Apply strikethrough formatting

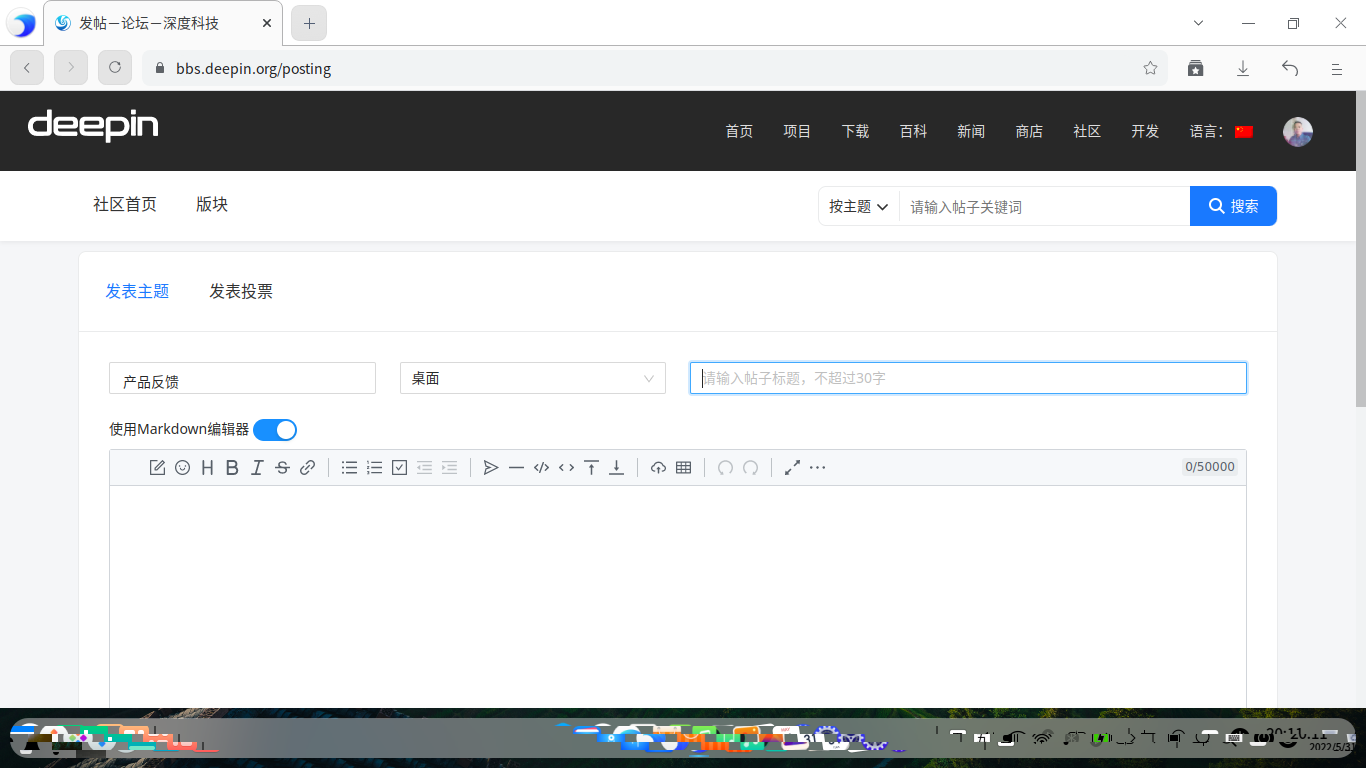point(282,467)
